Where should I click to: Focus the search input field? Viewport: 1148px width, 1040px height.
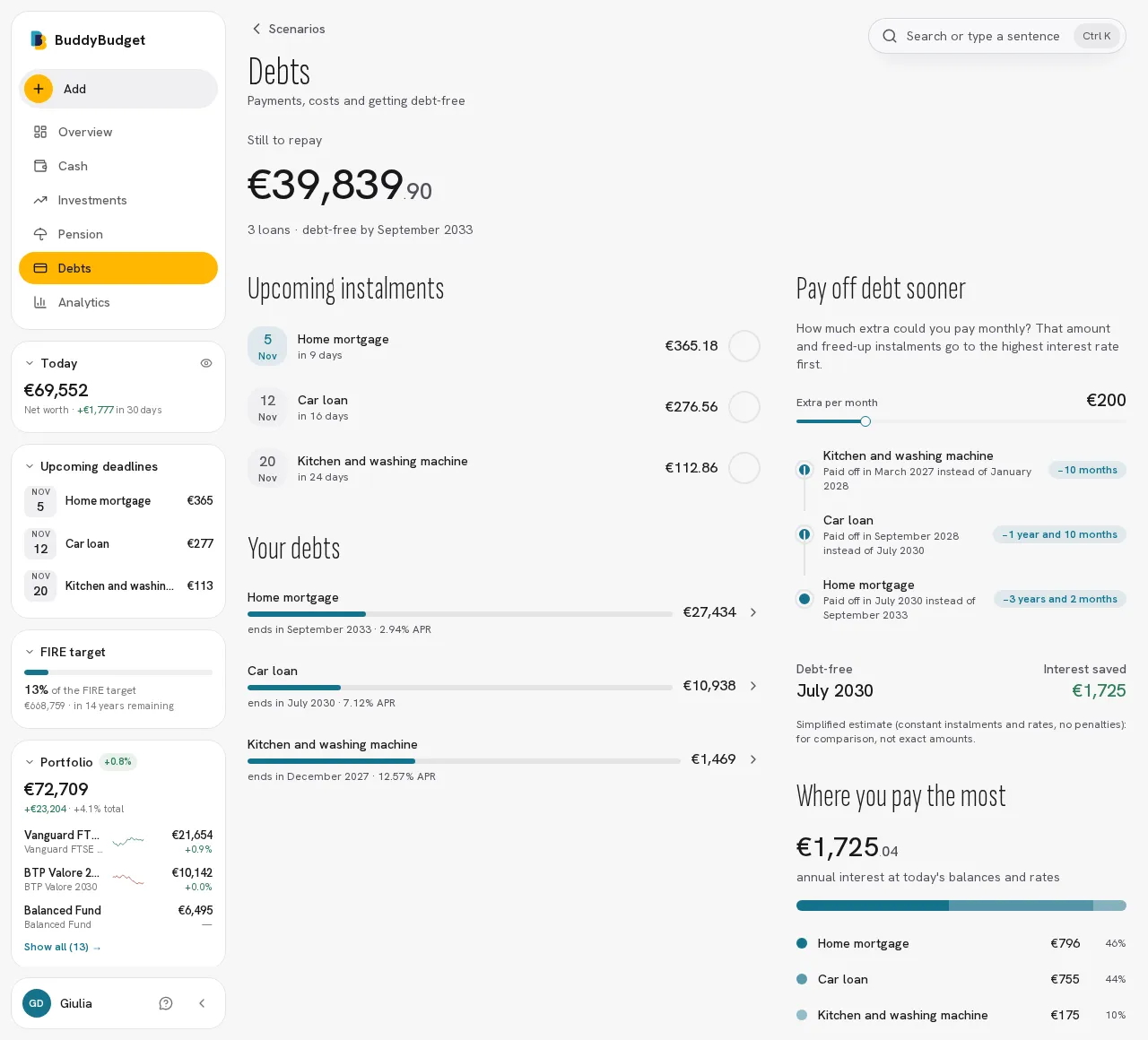tap(997, 36)
